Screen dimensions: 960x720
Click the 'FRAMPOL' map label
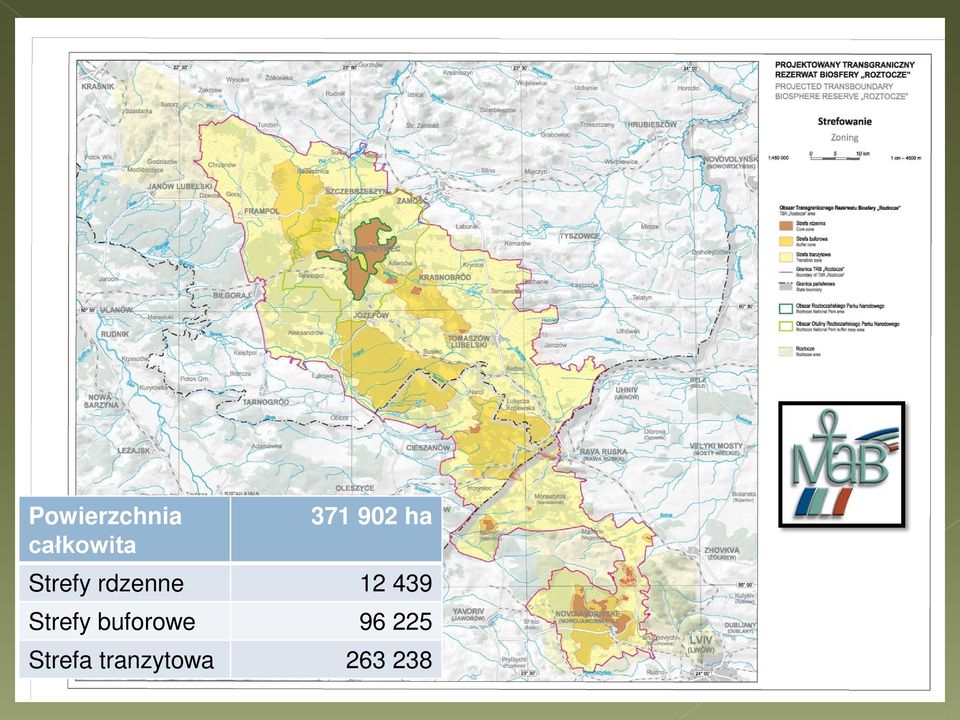261,211
